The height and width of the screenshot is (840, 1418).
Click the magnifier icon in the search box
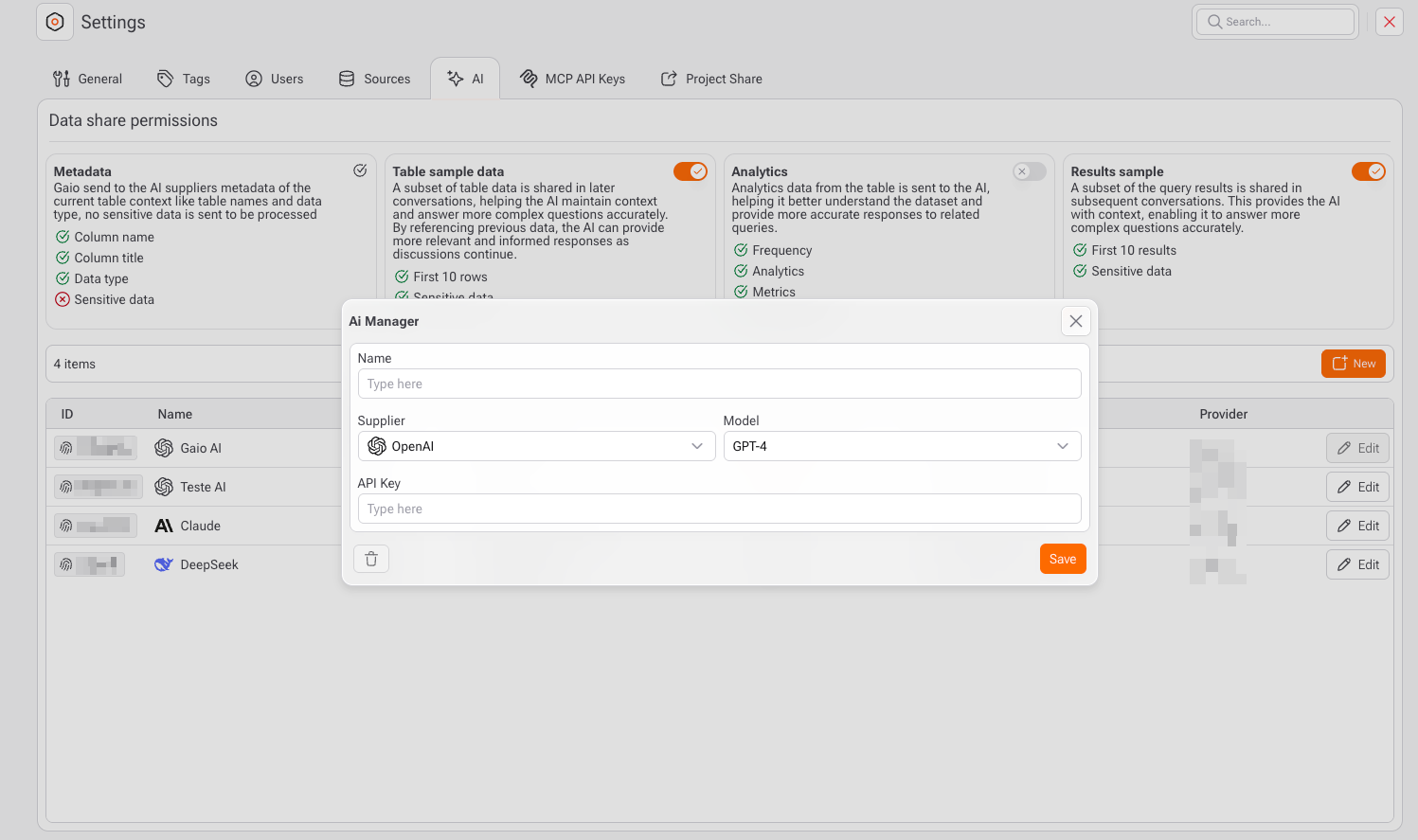[1214, 22]
